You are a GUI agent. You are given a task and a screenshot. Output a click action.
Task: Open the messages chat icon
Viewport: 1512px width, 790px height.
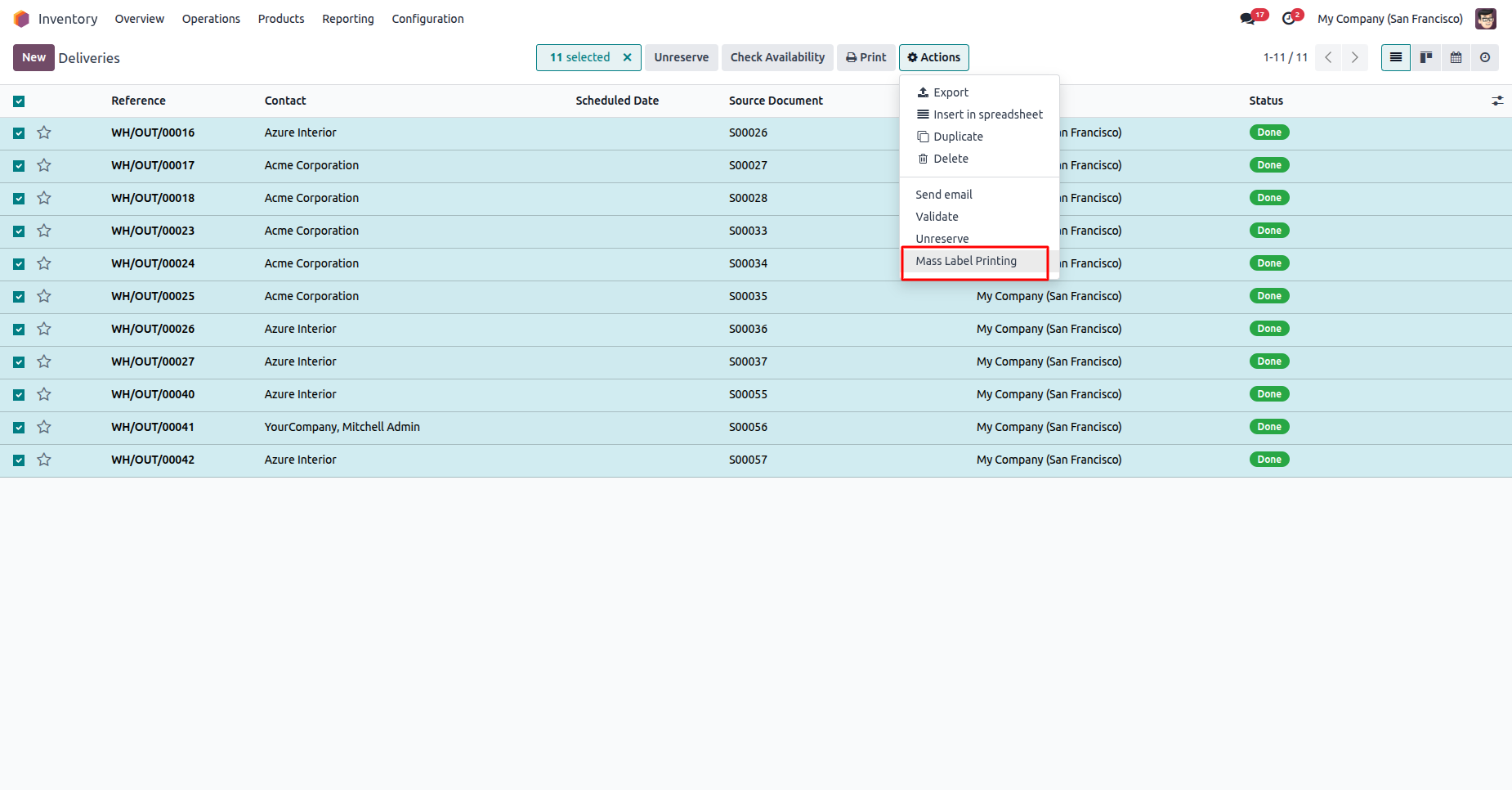pos(1247,19)
